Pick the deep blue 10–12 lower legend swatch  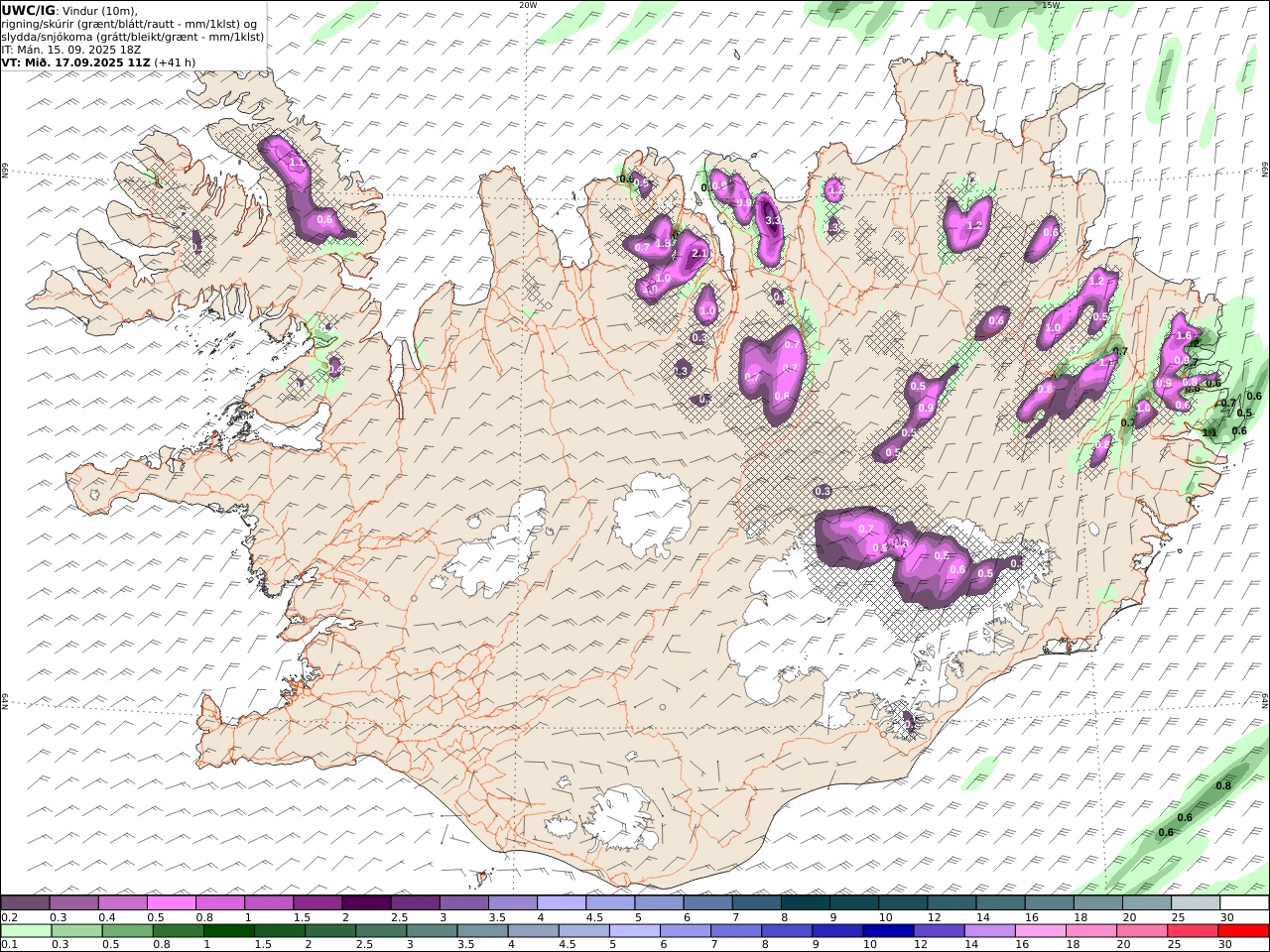pyautogui.click(x=888, y=931)
